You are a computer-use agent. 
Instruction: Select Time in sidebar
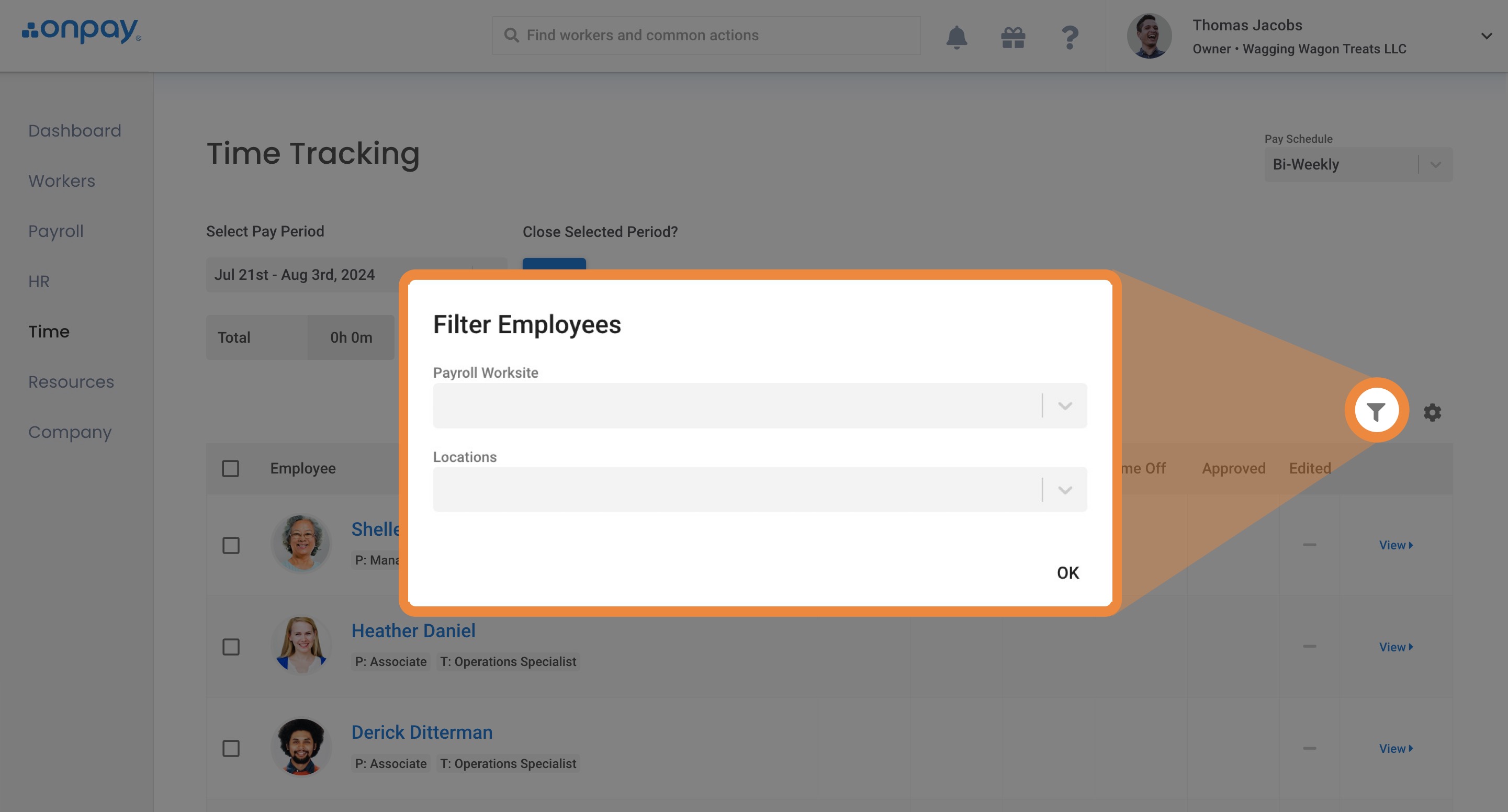(x=49, y=332)
